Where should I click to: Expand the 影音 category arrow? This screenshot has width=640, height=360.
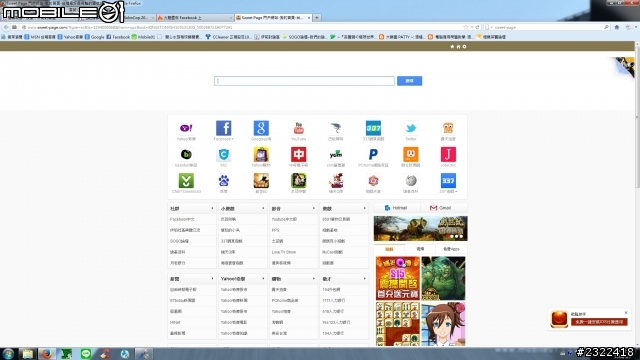coord(313,209)
